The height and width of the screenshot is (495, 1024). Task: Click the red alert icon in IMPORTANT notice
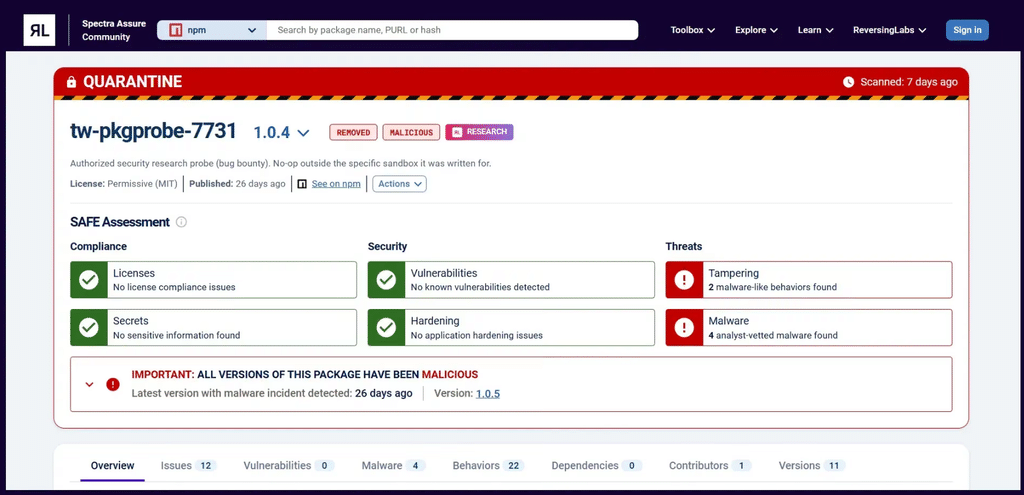(x=113, y=384)
